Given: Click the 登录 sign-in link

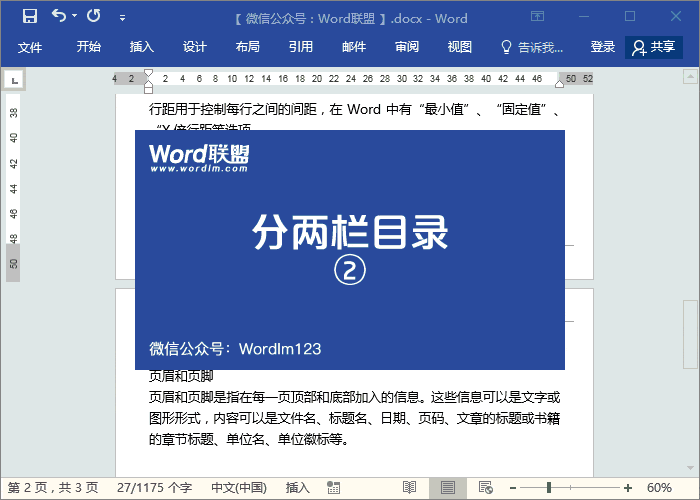Looking at the screenshot, I should 603,47.
